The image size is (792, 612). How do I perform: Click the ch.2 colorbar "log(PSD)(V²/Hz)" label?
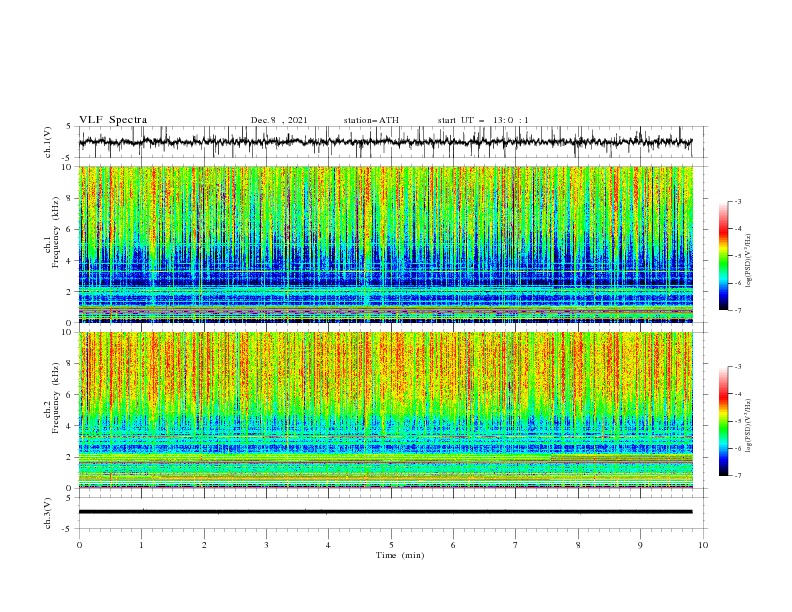[748, 426]
